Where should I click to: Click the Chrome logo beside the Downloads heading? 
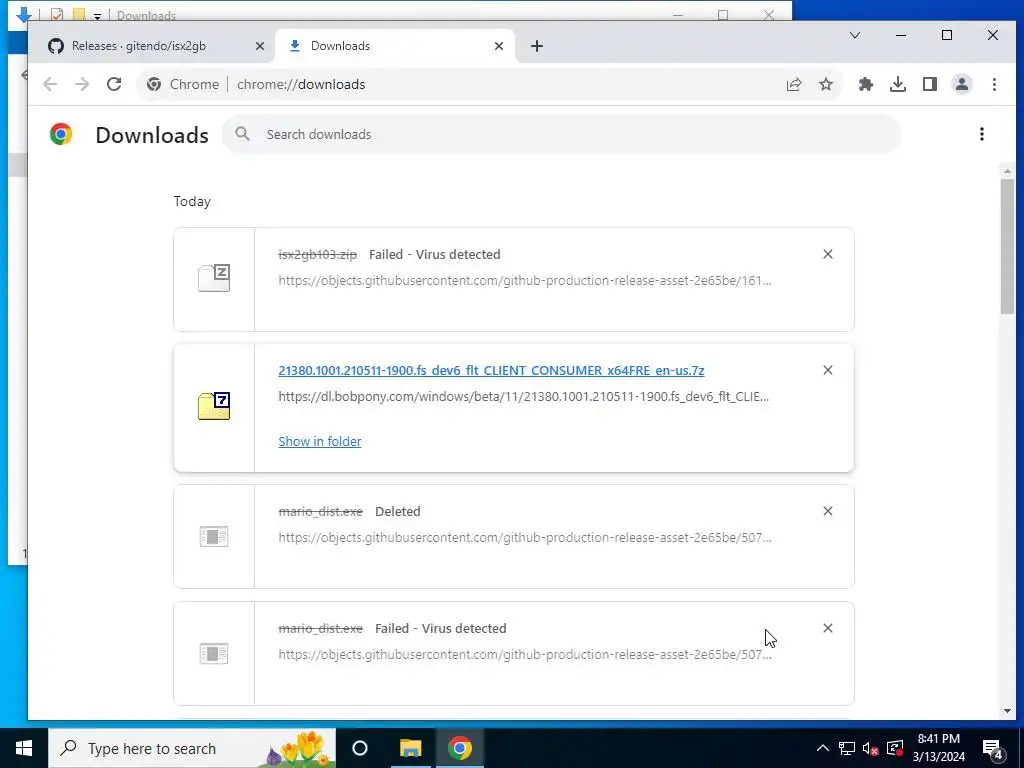coord(61,134)
